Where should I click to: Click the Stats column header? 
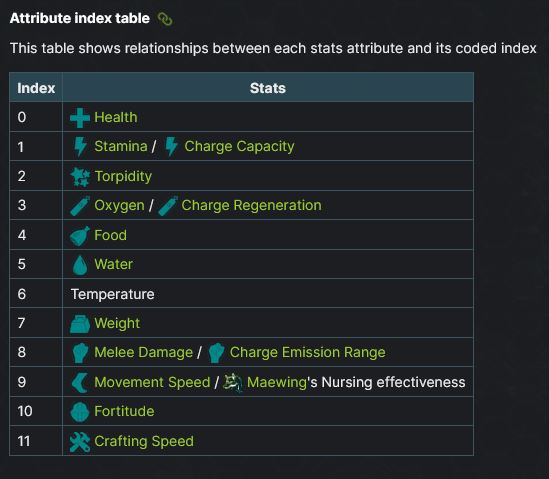pos(268,88)
